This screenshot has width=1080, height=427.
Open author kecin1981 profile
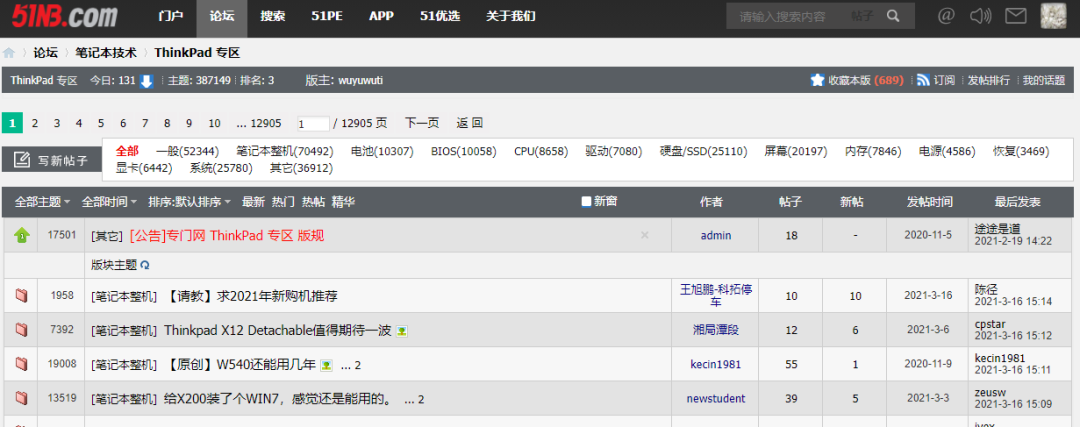tap(716, 364)
